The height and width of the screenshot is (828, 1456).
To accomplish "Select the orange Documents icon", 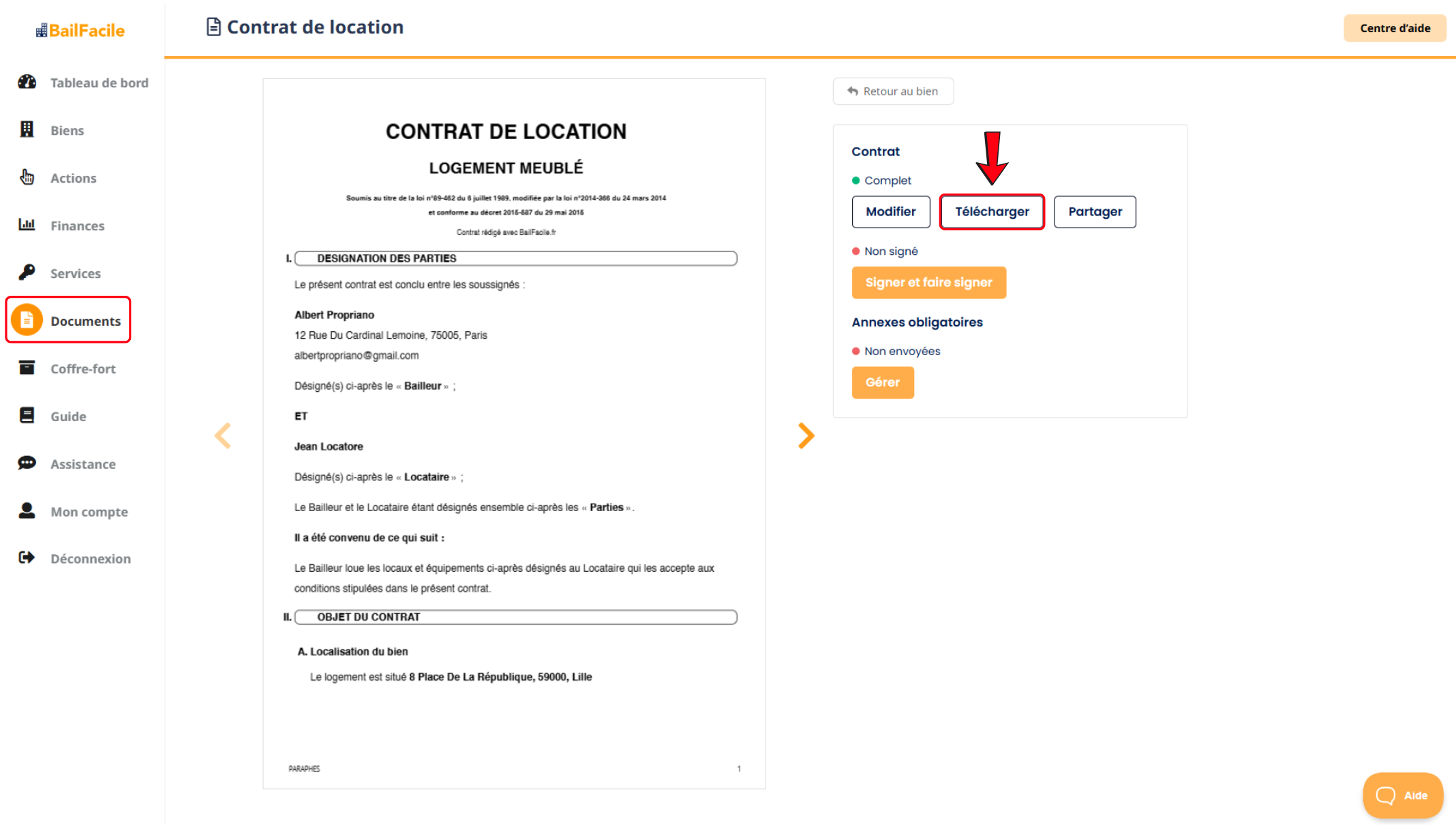I will 27,320.
